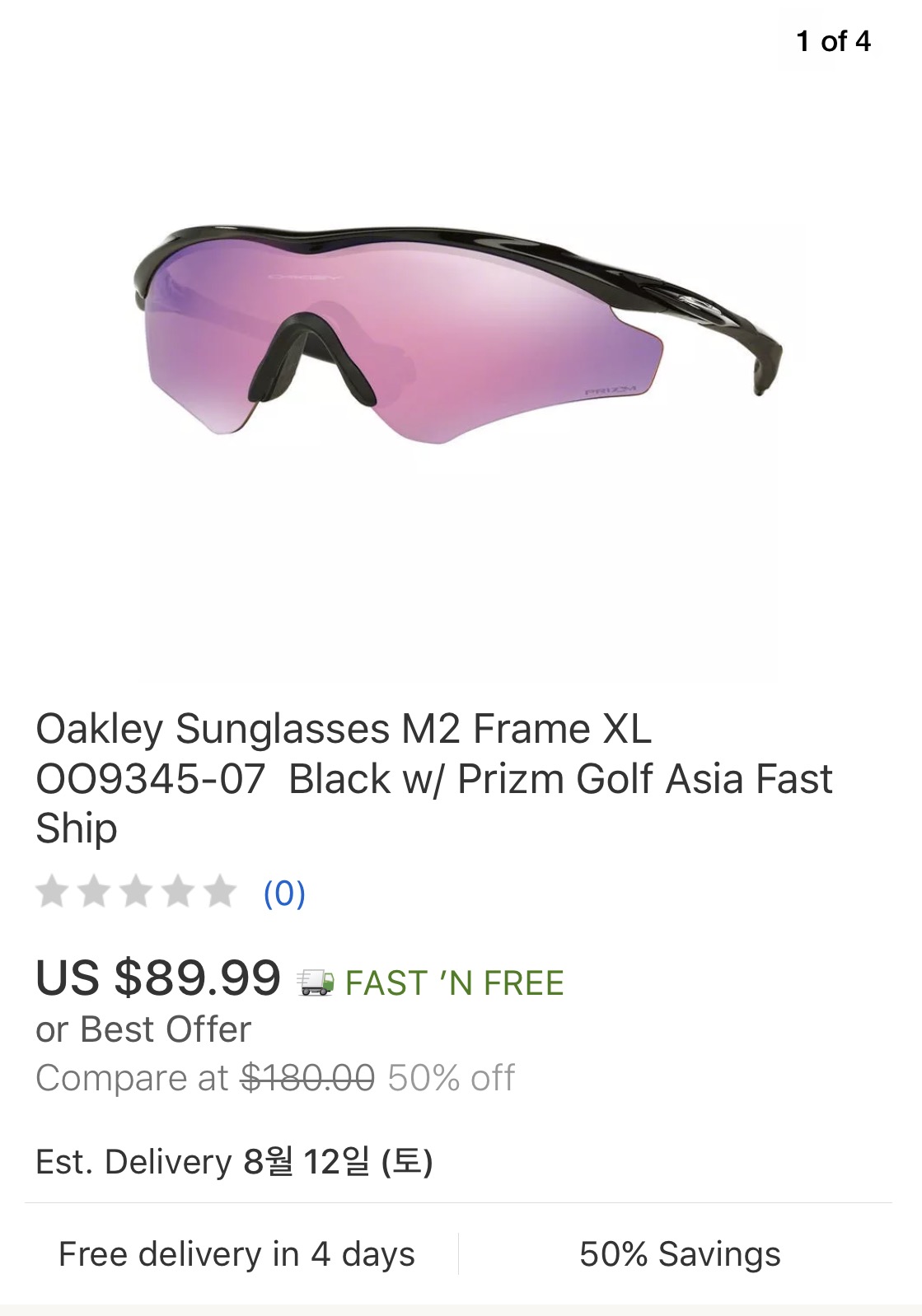Tap the crossed-out $180.00 compare price
Viewport: 922px width, 1316px height.
tap(307, 1078)
